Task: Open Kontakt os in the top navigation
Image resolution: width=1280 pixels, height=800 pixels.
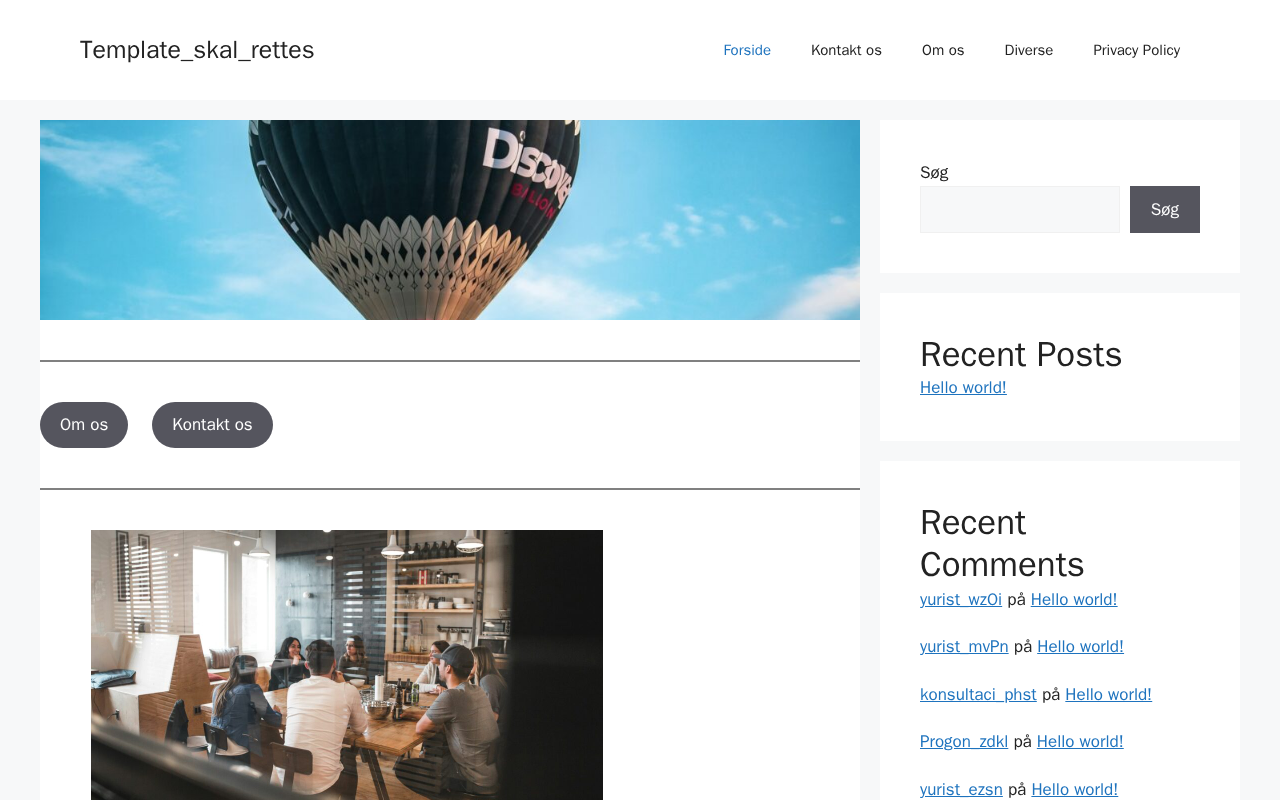Action: 846,50
